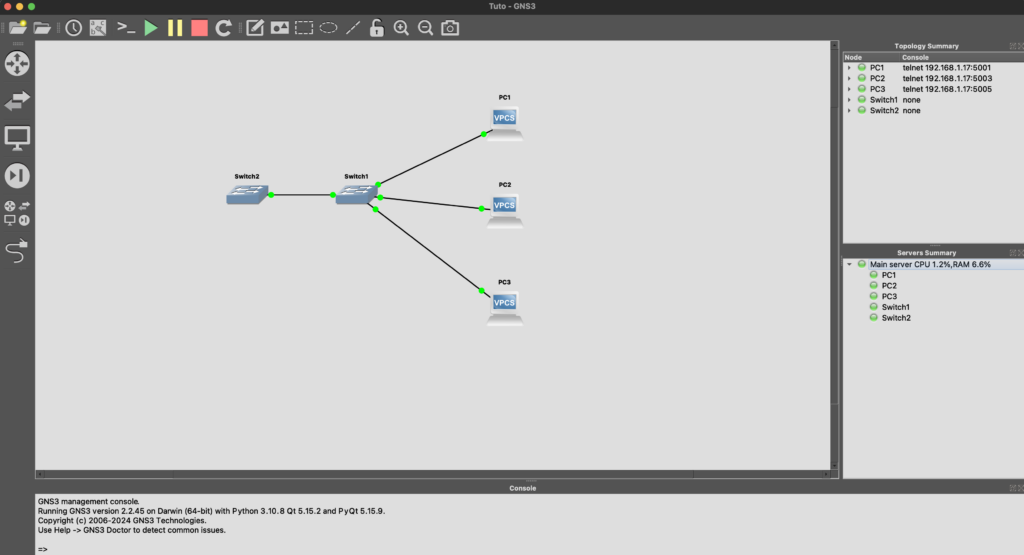
Task: Click Console column header
Action: 962,57
